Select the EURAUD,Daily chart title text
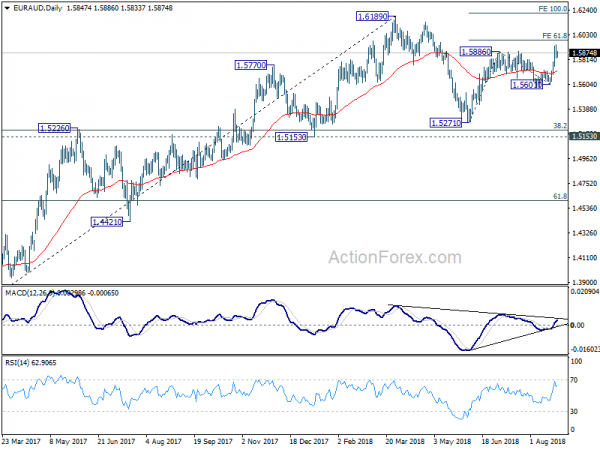This screenshot has width=600, height=450. pyautogui.click(x=38, y=8)
